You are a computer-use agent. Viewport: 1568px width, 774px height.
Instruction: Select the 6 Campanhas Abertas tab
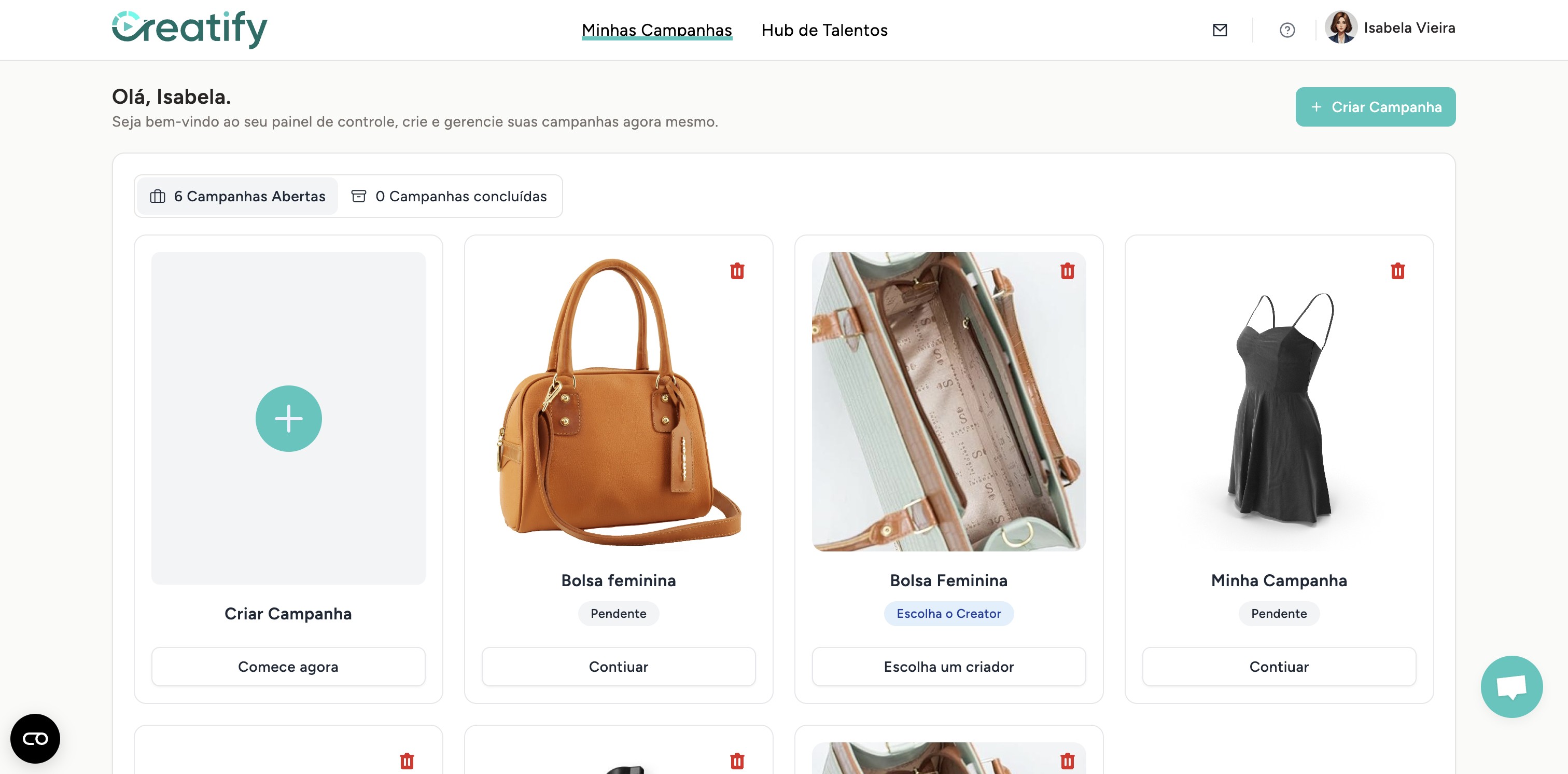pyautogui.click(x=237, y=196)
